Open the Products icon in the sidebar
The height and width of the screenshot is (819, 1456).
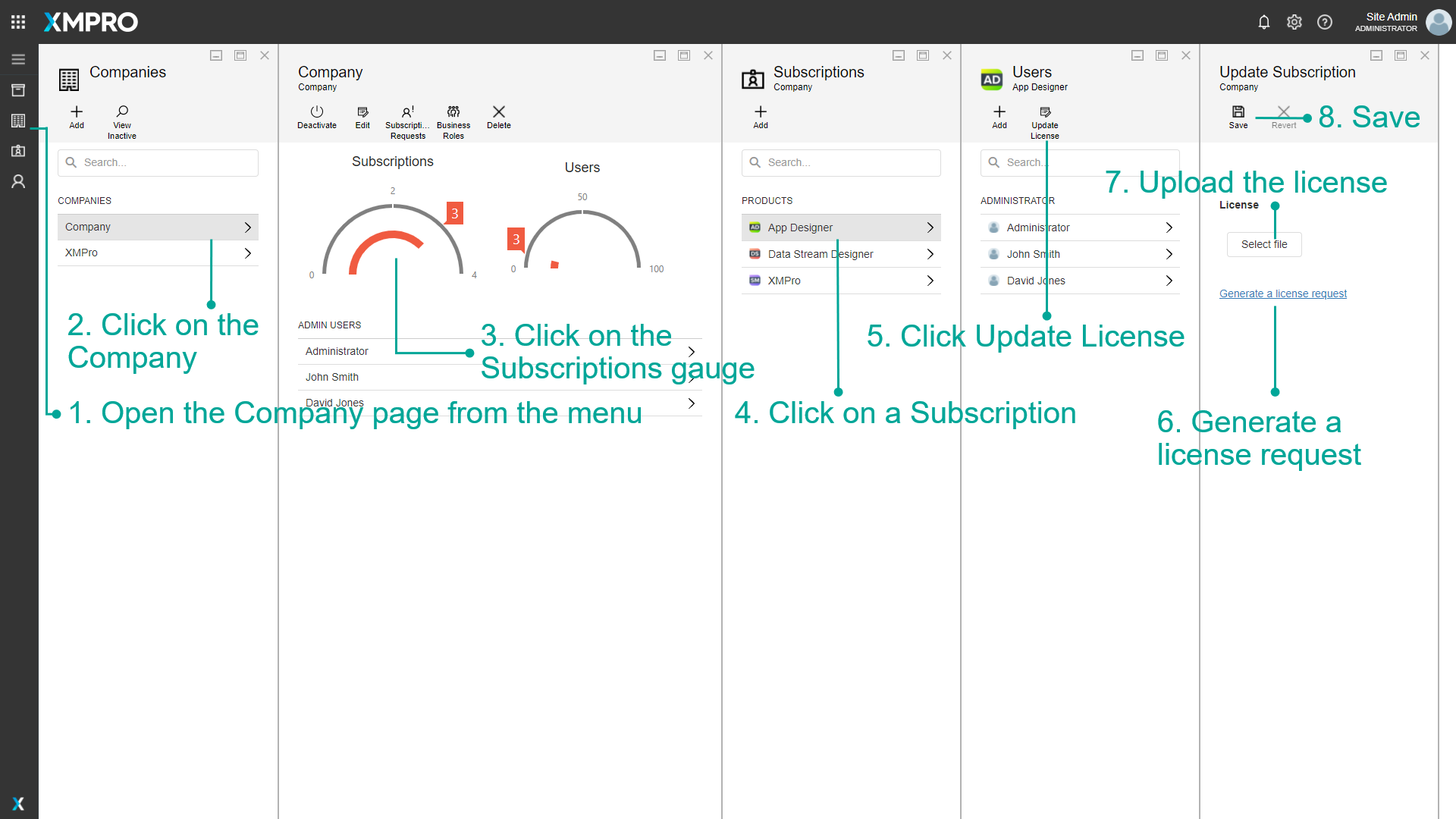tap(18, 90)
